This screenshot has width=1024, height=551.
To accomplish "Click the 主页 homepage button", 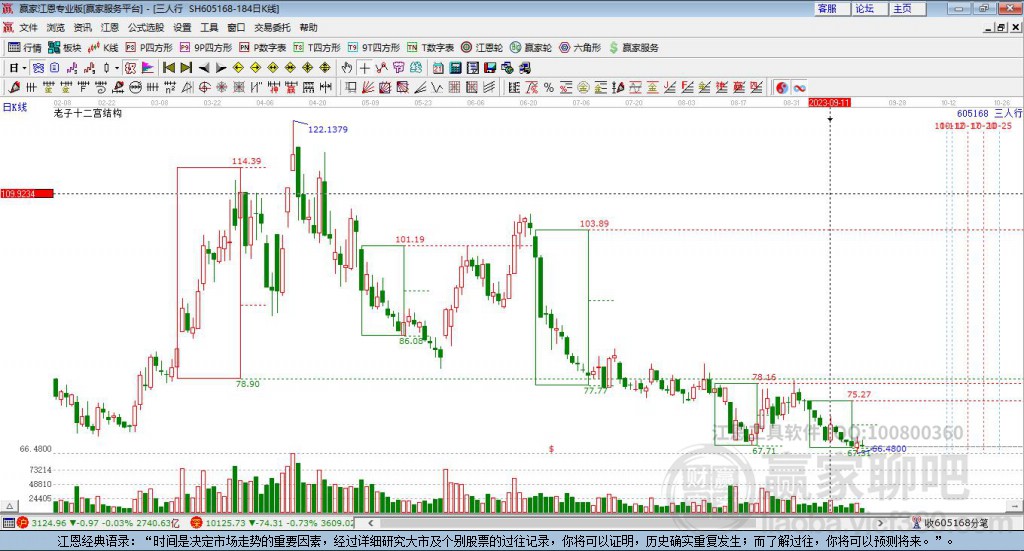I will [x=907, y=8].
